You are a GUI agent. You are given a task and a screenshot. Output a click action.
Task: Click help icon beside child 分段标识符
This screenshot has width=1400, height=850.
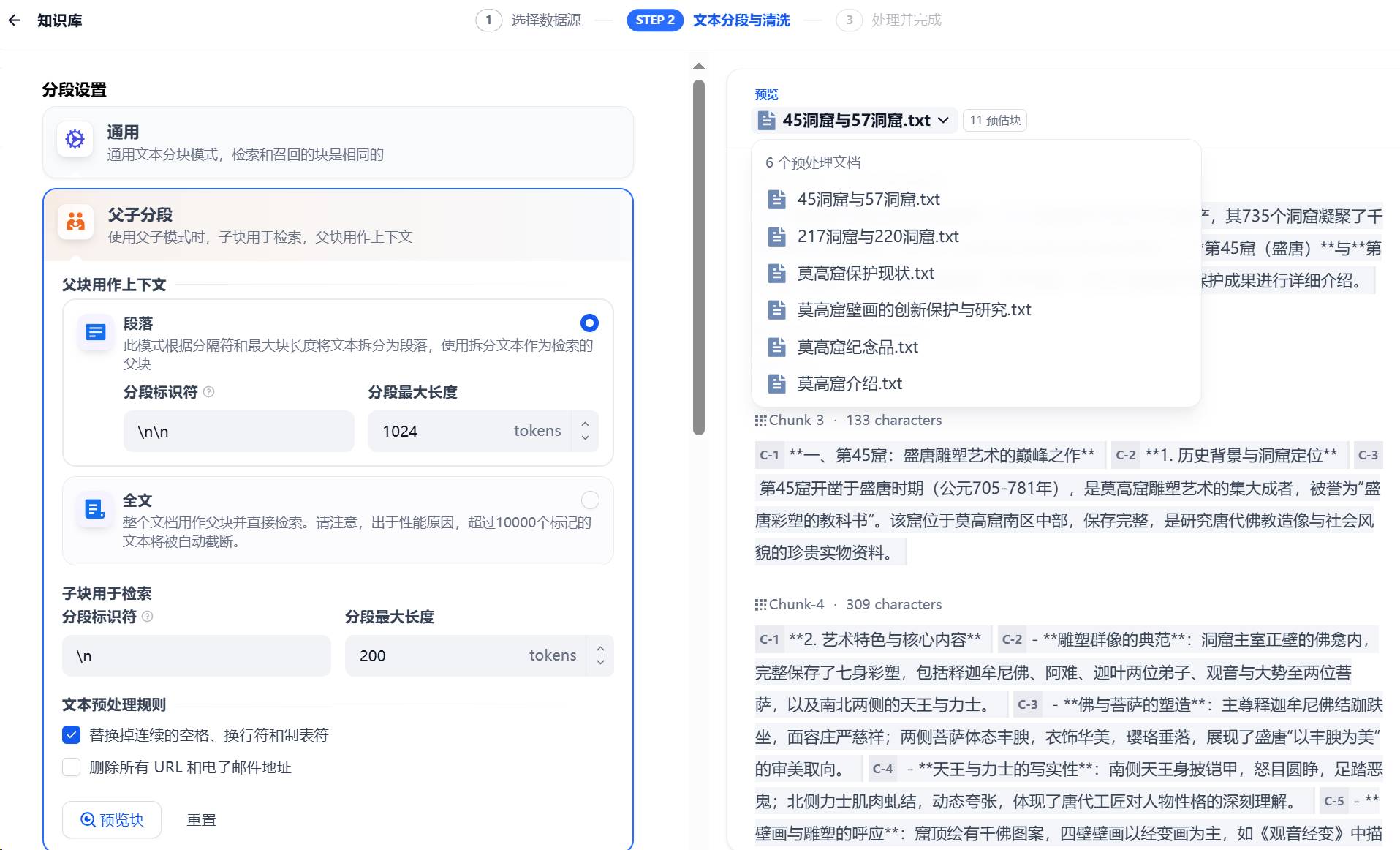click(x=148, y=617)
